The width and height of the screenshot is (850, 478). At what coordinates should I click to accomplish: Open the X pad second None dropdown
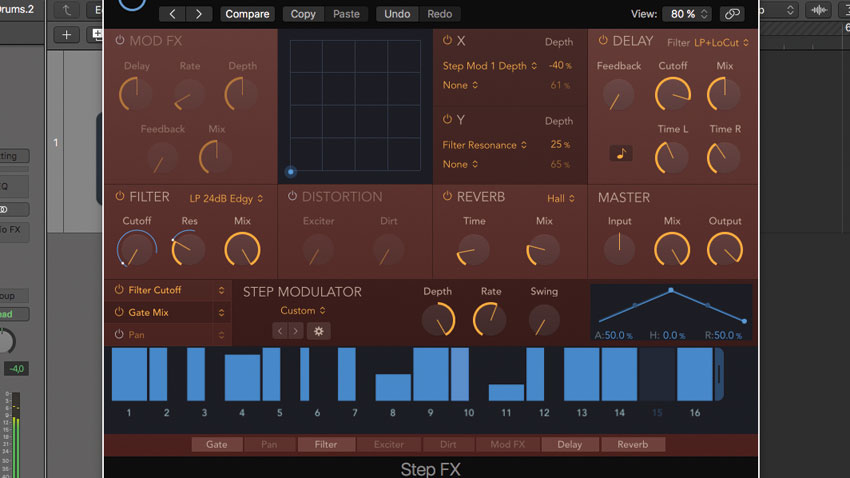coord(460,85)
